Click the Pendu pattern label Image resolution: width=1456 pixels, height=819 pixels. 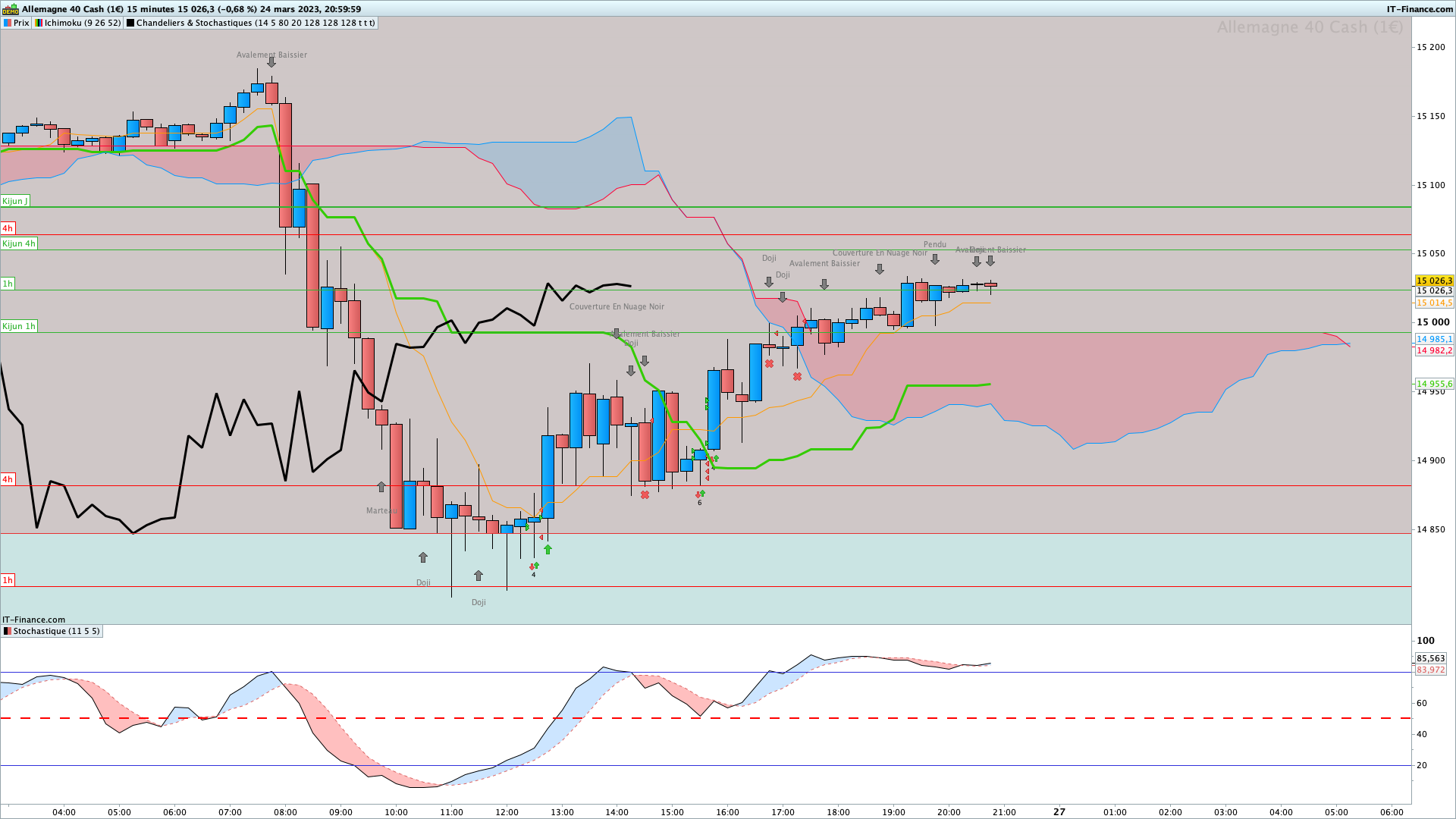tap(935, 244)
